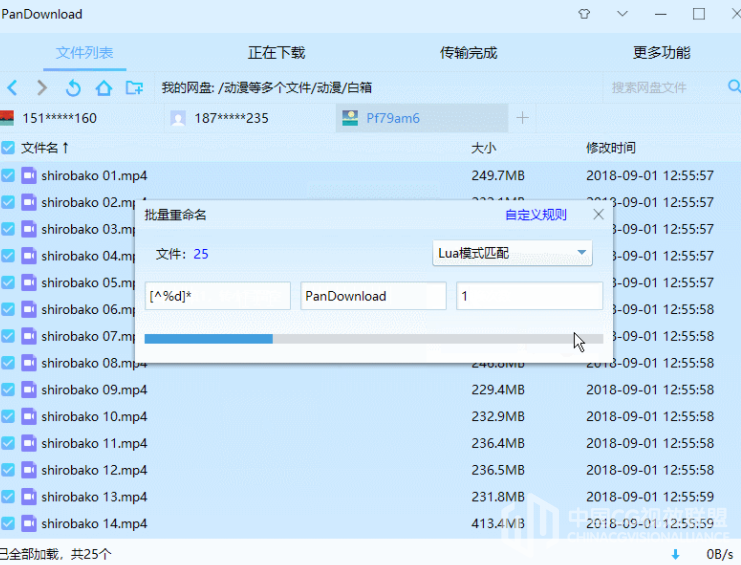Image resolution: width=741 pixels, height=565 pixels.
Task: Click the search magnifier icon
Action: click(x=734, y=86)
